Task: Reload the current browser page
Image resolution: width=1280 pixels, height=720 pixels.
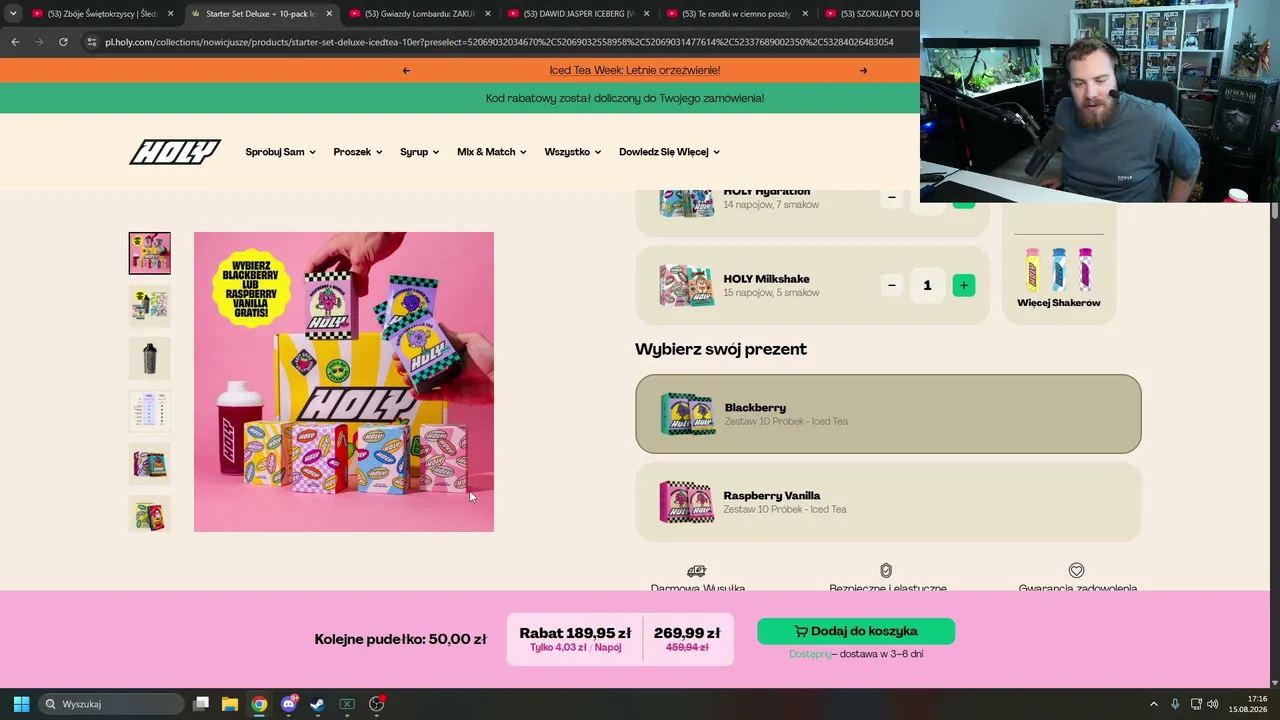Action: (x=63, y=42)
